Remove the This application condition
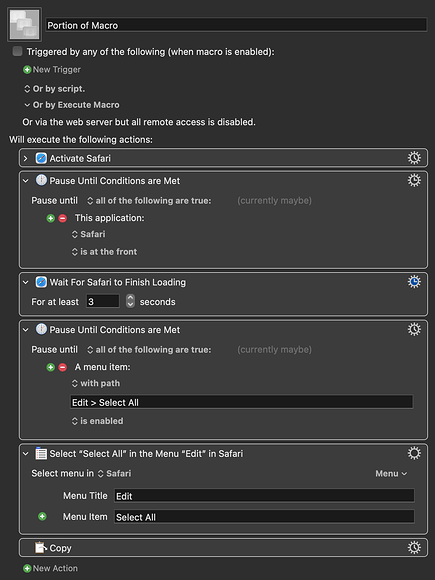This screenshot has width=435, height=580. [x=63, y=218]
